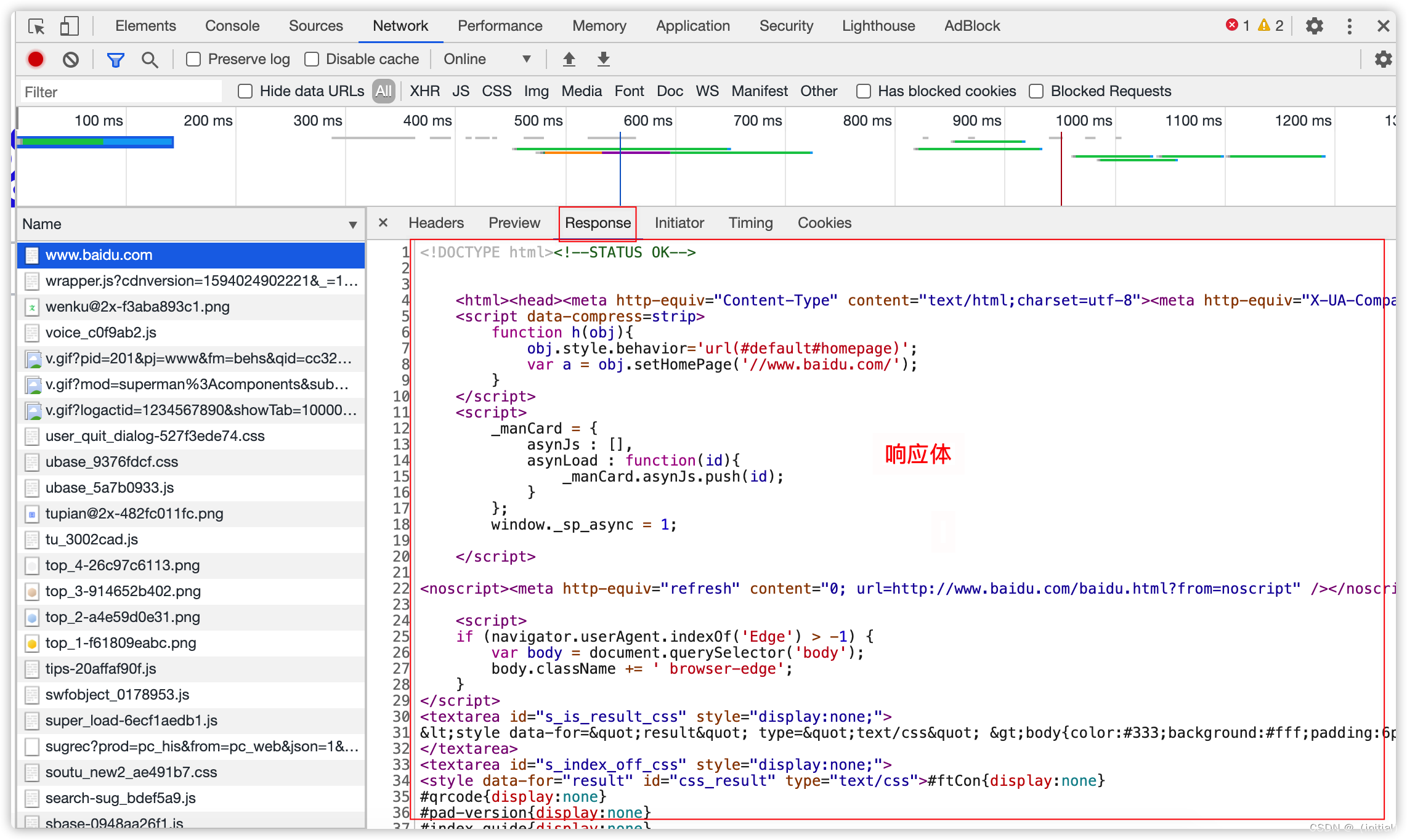Click the icon of v.gif?mod=superman request

coord(33,384)
